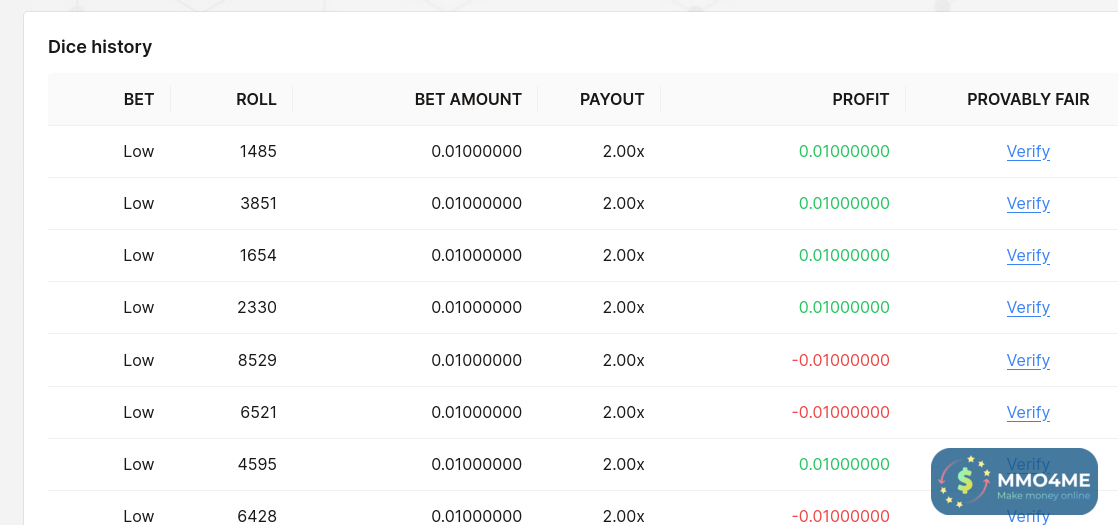
Task: Click the Dice history heading
Action: point(100,47)
